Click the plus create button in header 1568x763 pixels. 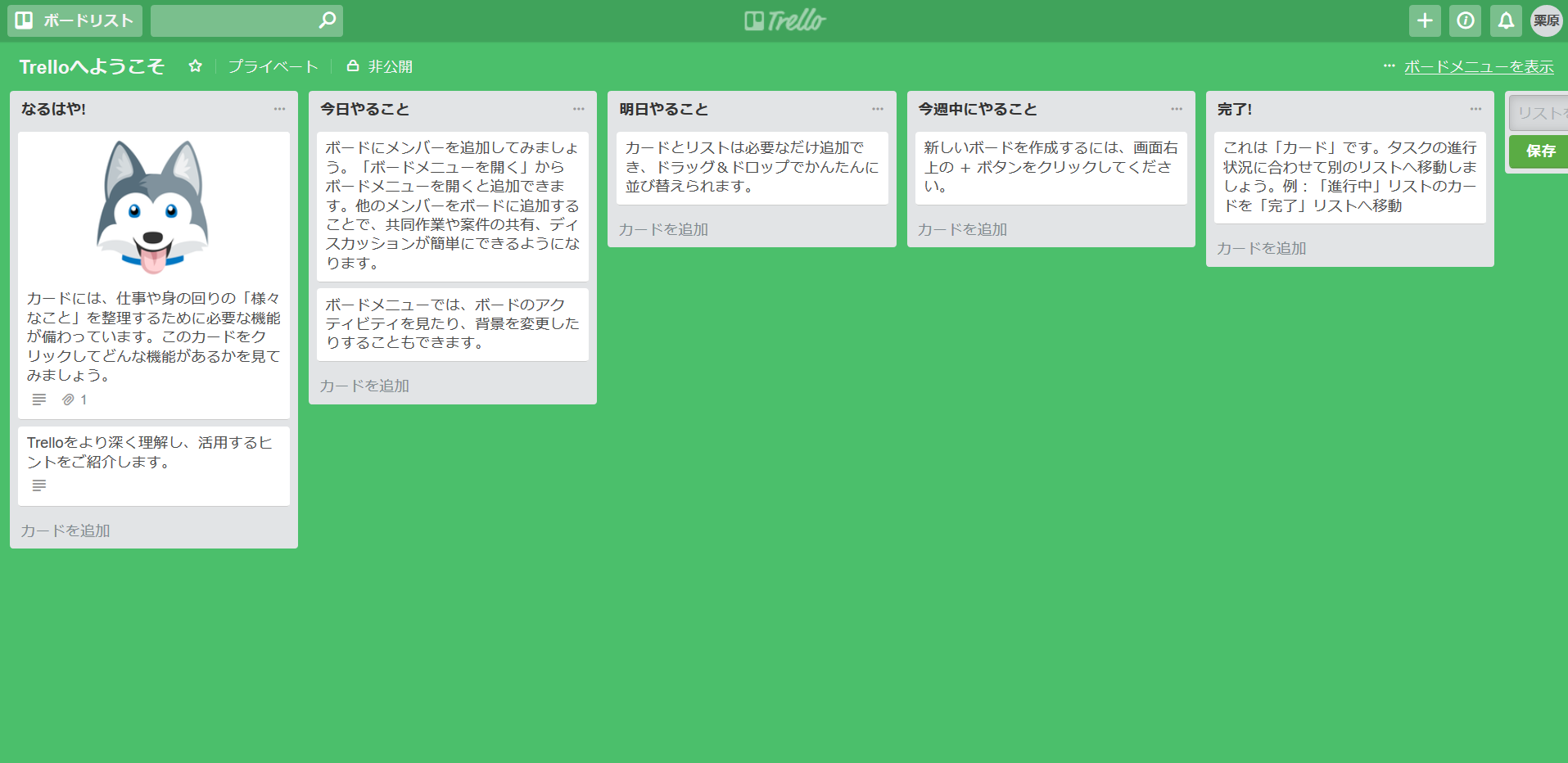(x=1425, y=20)
